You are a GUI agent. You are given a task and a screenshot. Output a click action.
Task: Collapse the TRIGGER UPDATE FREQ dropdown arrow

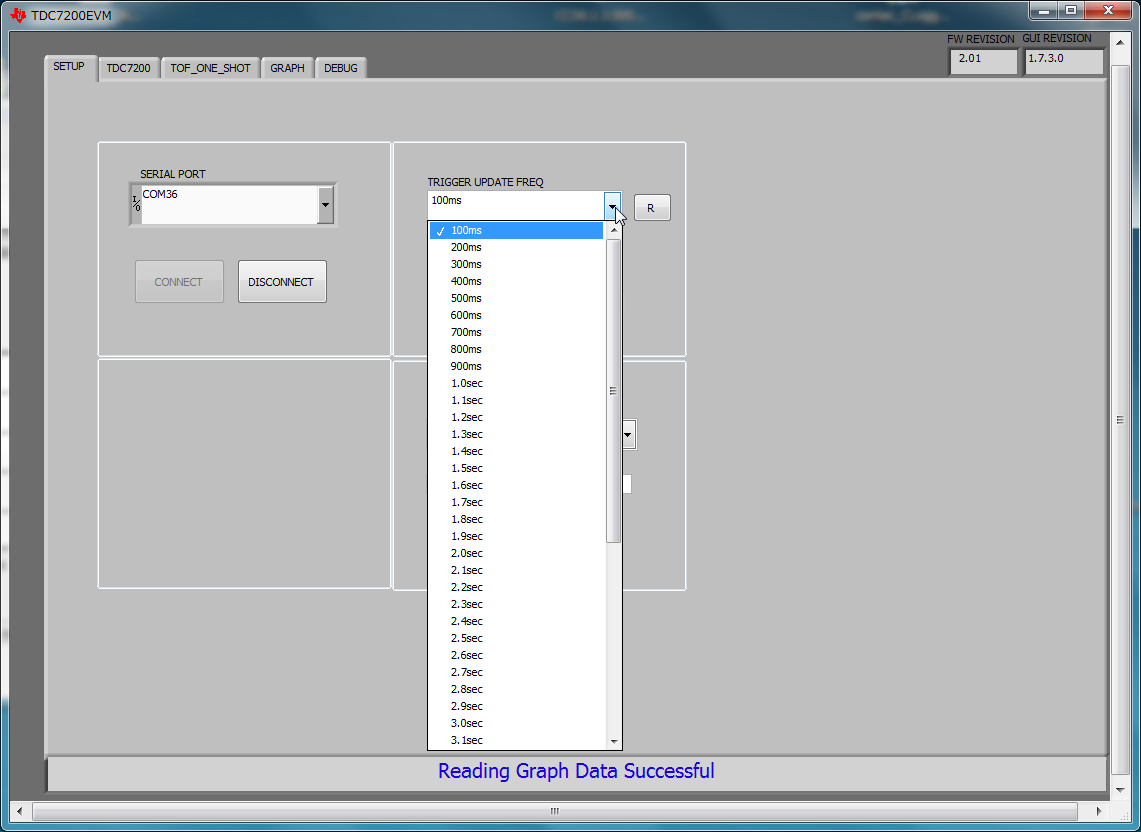(612, 207)
